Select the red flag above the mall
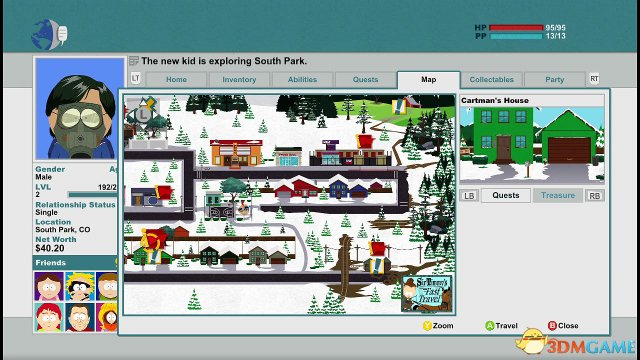The height and width of the screenshot is (360, 640). coord(365,142)
